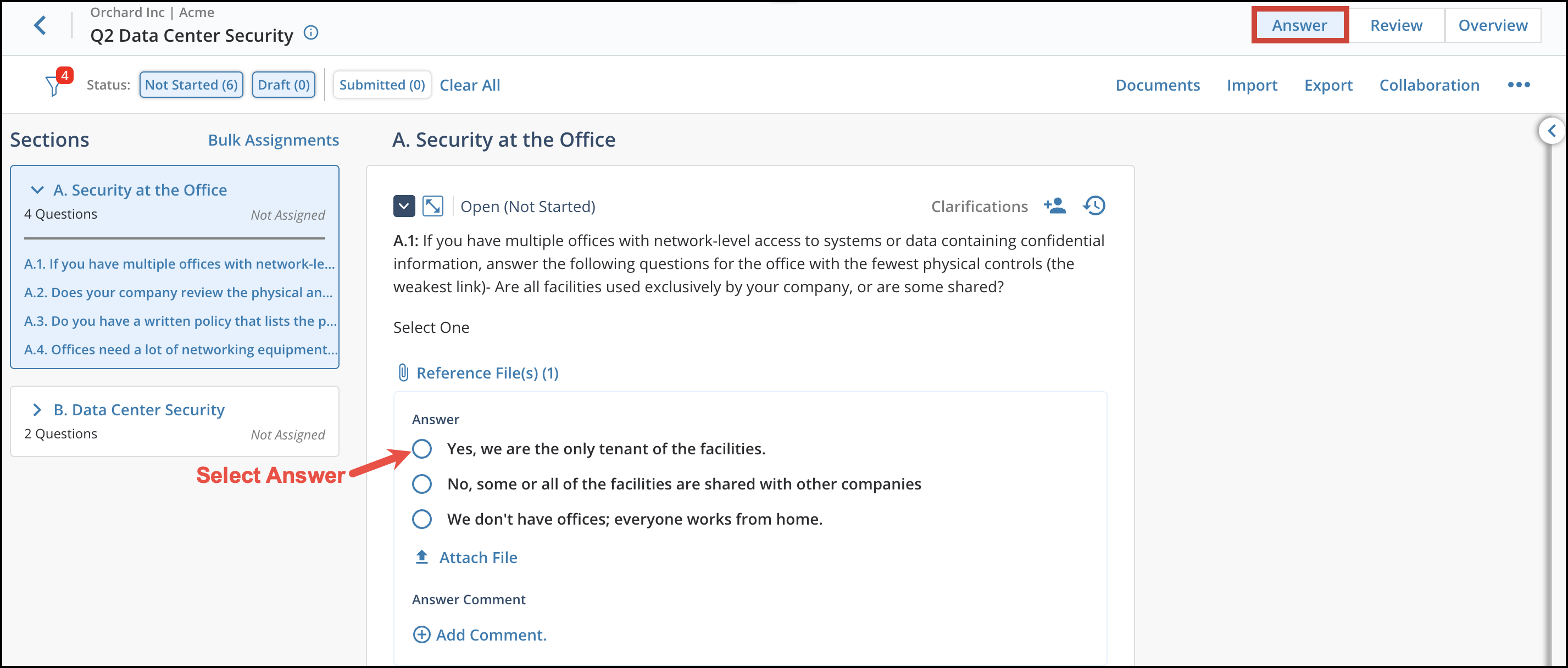Open the question history clock icon
This screenshot has width=1568, height=668.
tap(1094, 205)
